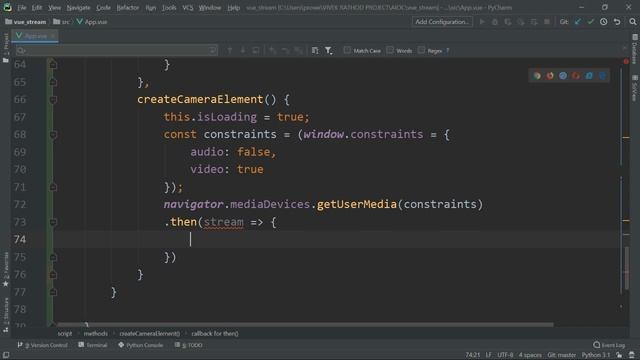The width and height of the screenshot is (640, 360).
Task: Click the vertical scrollbar thumb in editor
Action: (x=627, y=269)
